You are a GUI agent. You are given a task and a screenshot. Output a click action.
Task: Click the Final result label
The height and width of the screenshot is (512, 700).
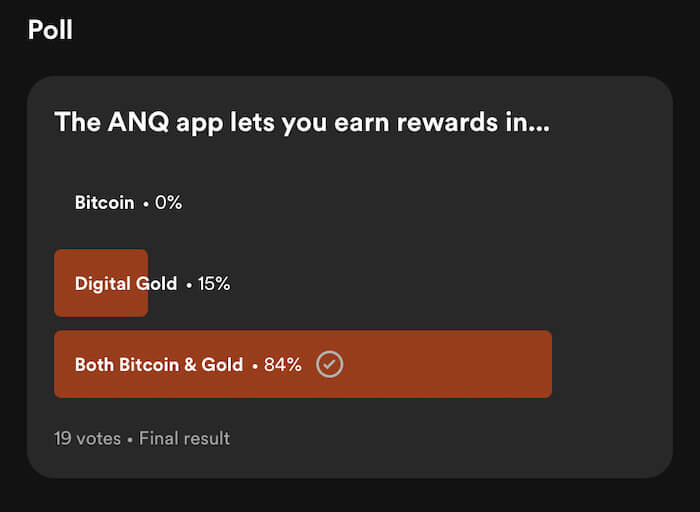click(x=184, y=438)
